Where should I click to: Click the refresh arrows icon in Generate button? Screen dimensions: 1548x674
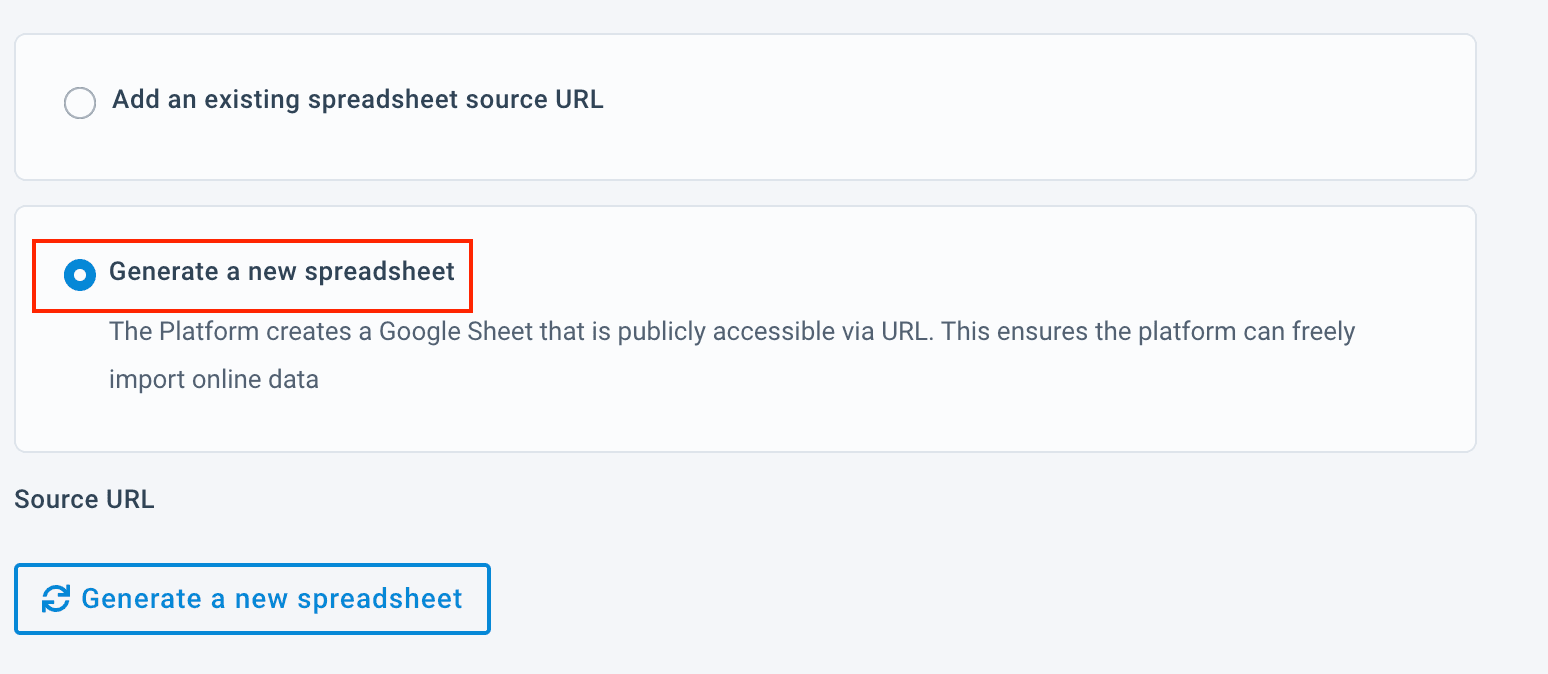[55, 599]
